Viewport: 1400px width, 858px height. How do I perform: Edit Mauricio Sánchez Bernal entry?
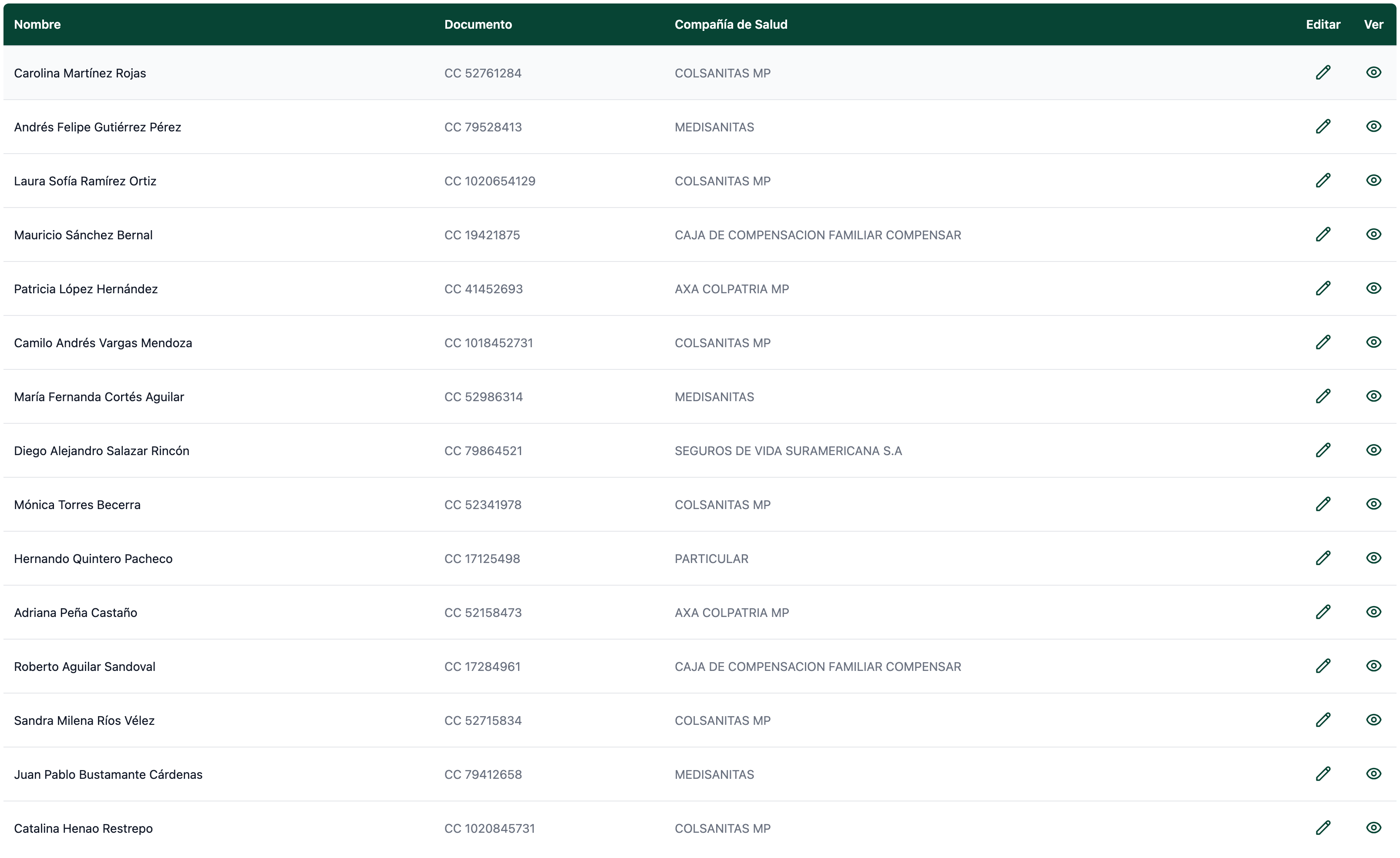point(1323,235)
